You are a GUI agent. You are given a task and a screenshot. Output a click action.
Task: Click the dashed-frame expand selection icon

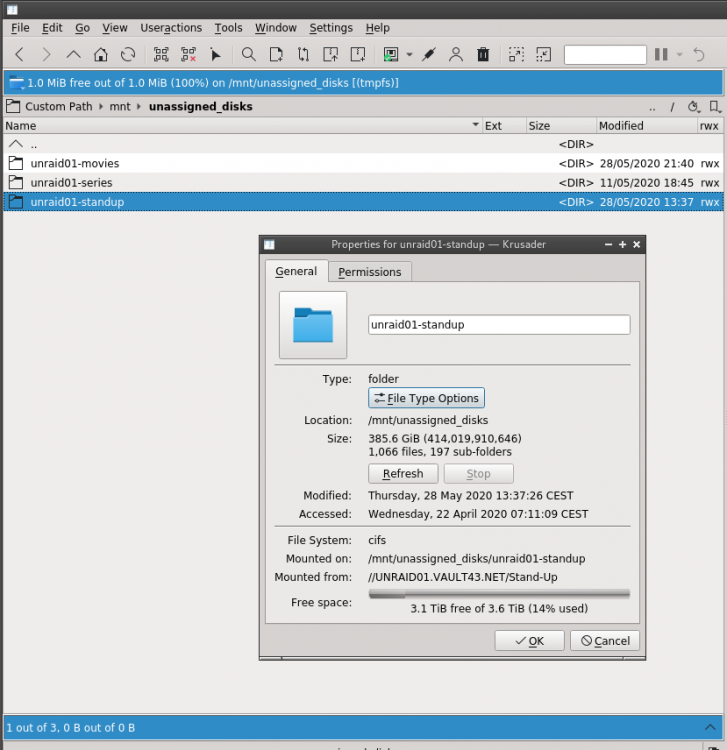click(x=517, y=55)
